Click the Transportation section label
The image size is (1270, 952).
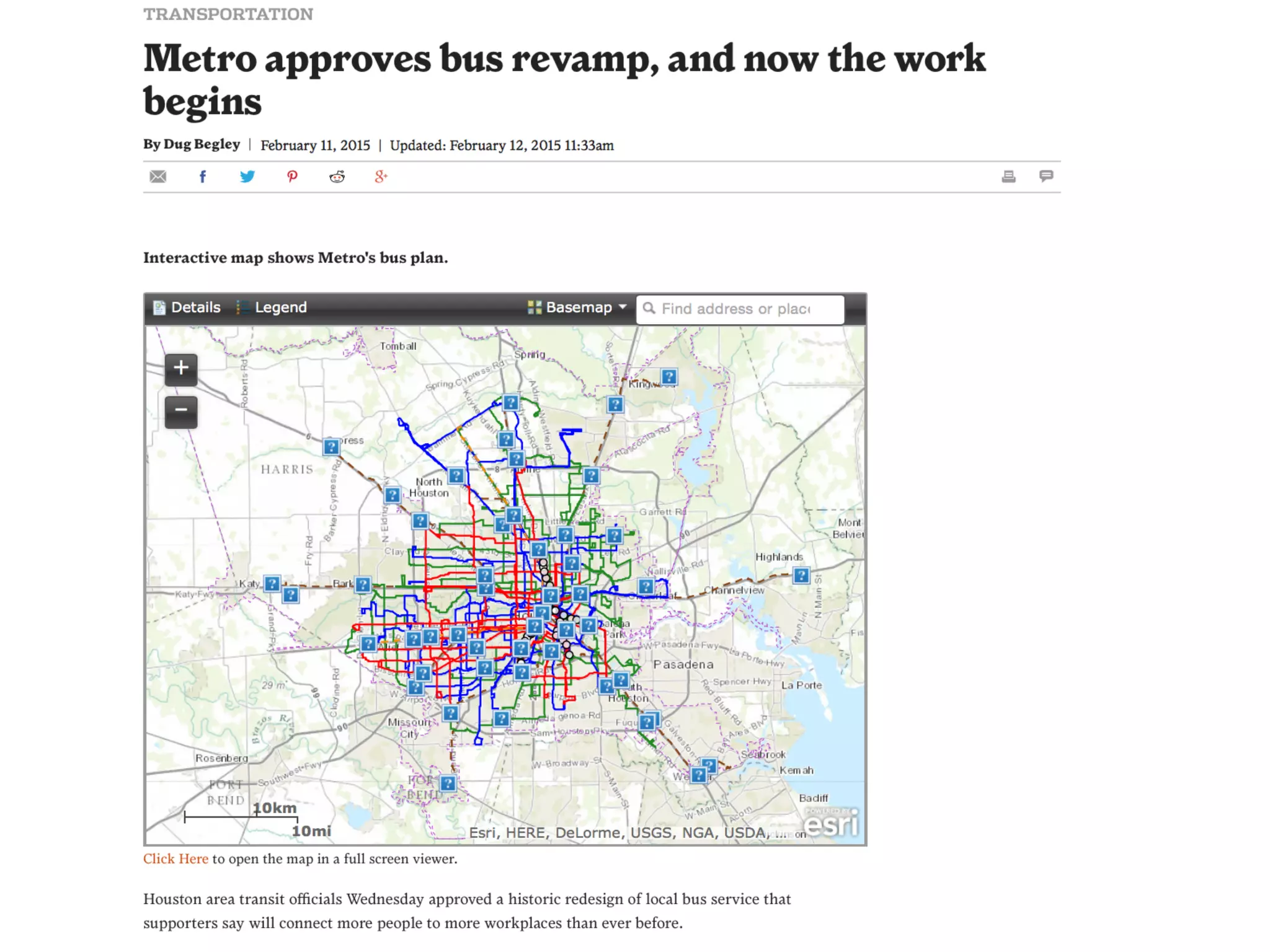point(228,14)
